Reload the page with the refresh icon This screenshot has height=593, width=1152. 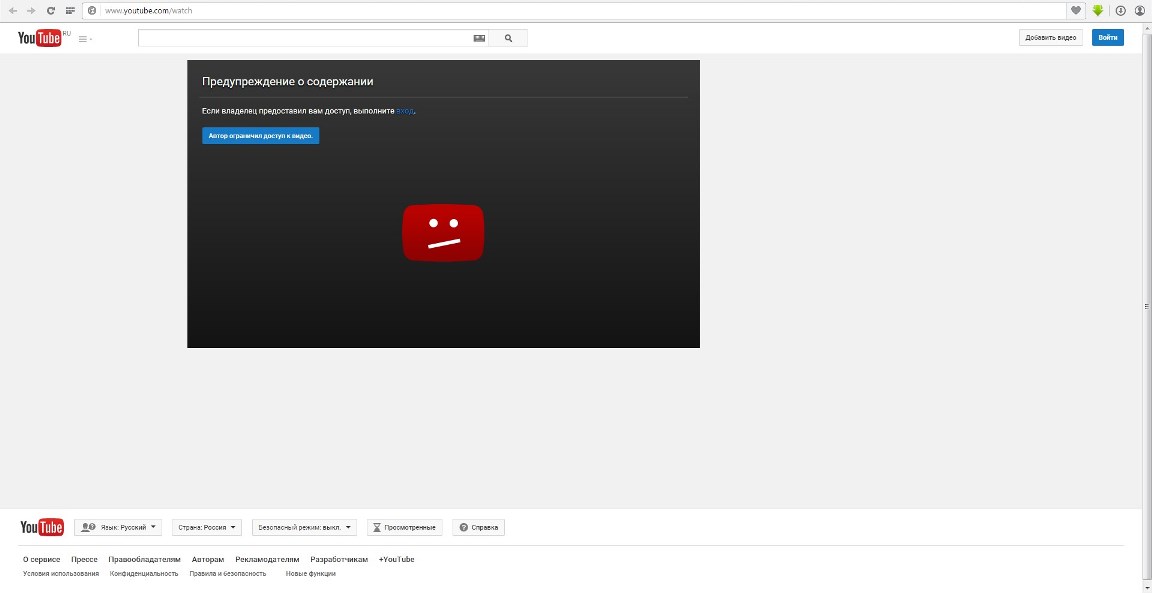[51, 11]
